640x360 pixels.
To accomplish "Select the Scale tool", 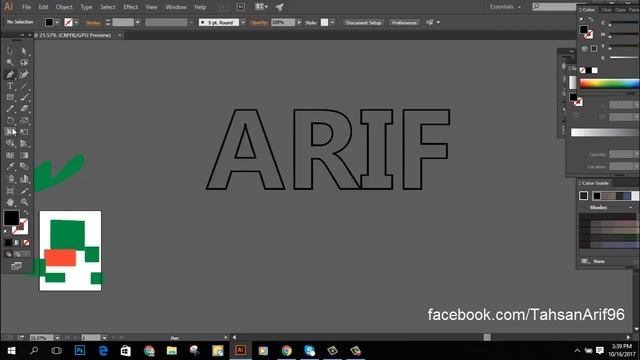I will point(24,120).
